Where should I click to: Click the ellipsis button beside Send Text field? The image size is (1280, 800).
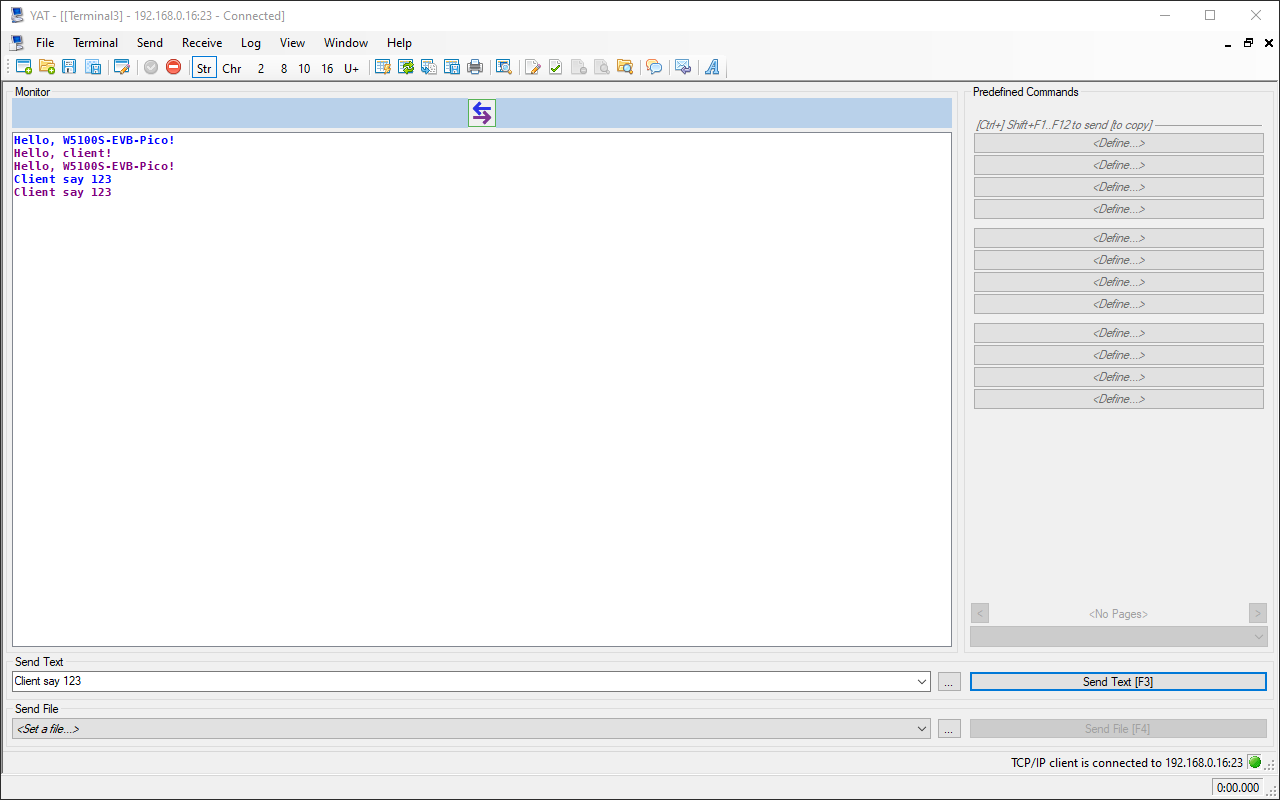click(950, 681)
